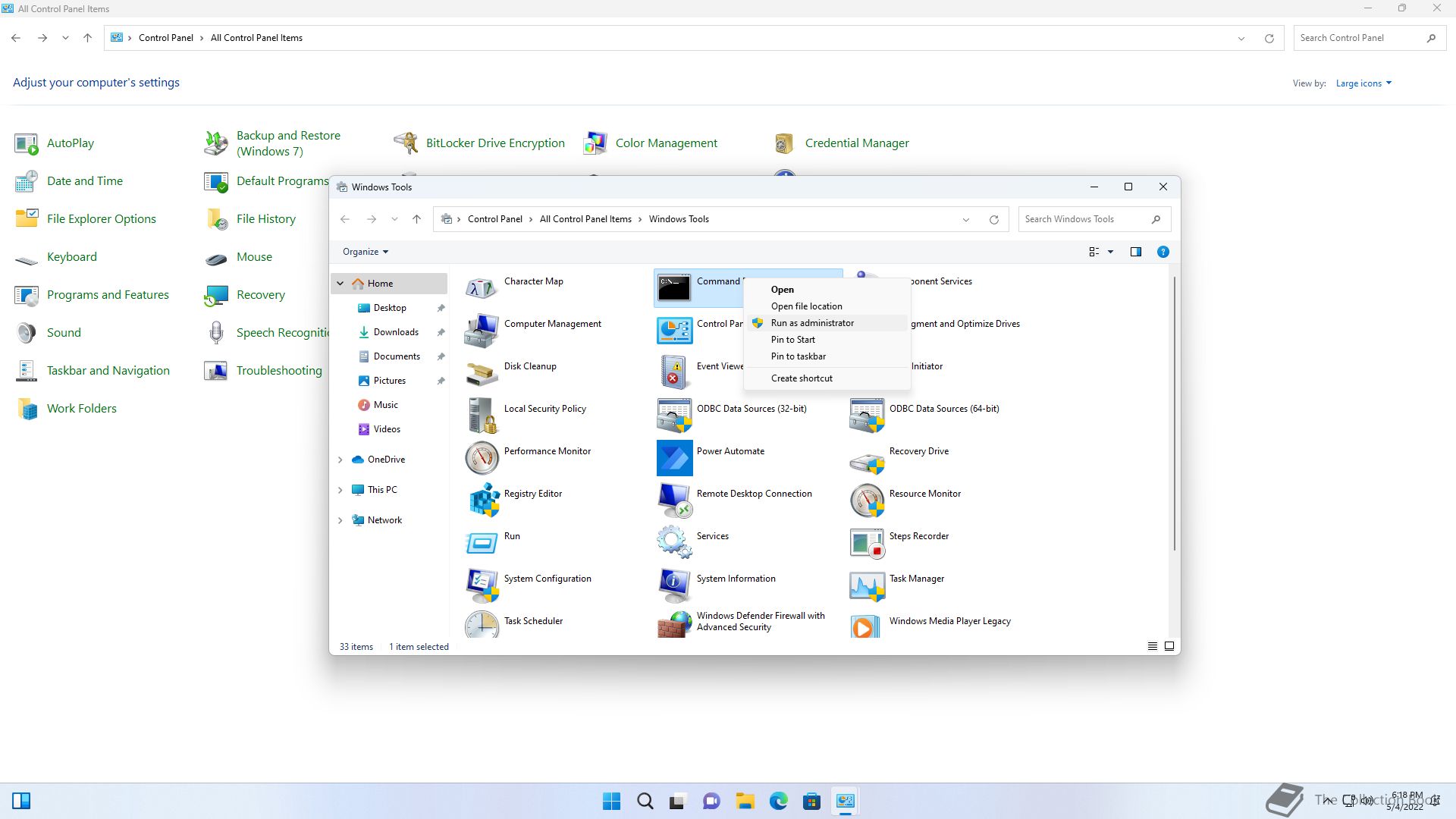
Task: Open System Configuration icon
Action: [482, 585]
